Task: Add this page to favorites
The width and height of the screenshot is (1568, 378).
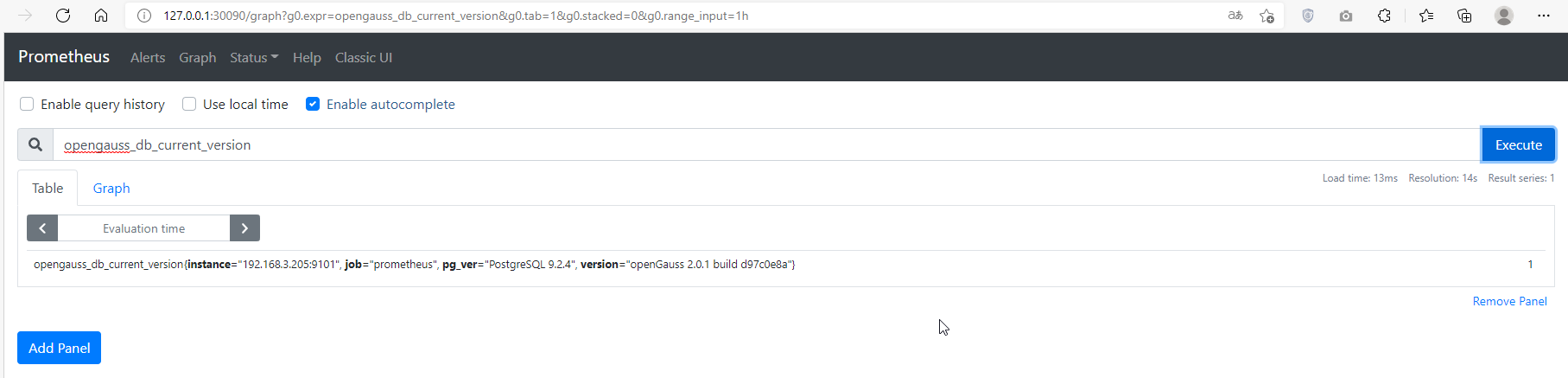Action: tap(1266, 16)
